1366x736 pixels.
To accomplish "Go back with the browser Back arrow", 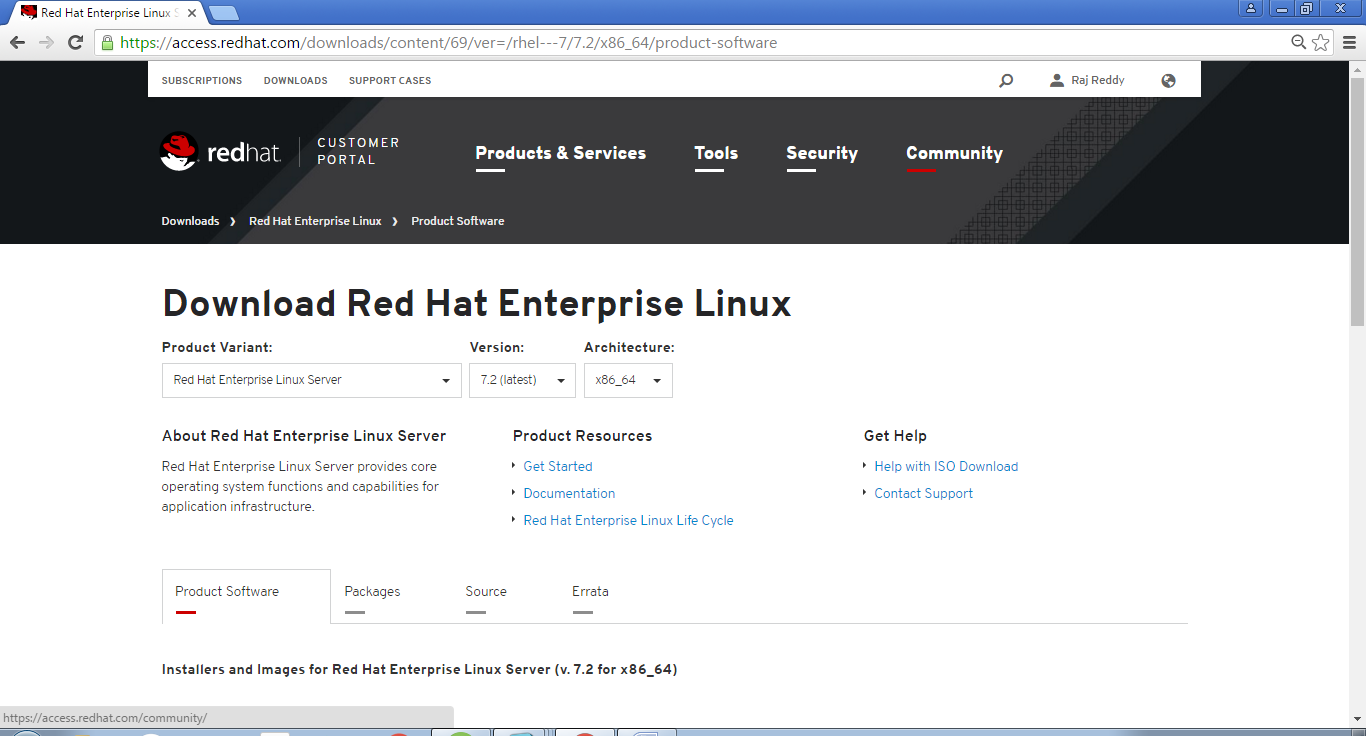I will click(x=17, y=42).
